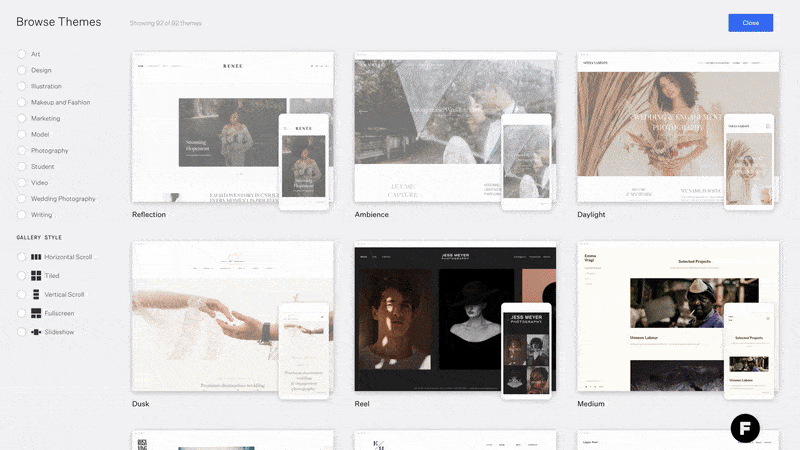Open the Reel mobile phone preview

(526, 351)
